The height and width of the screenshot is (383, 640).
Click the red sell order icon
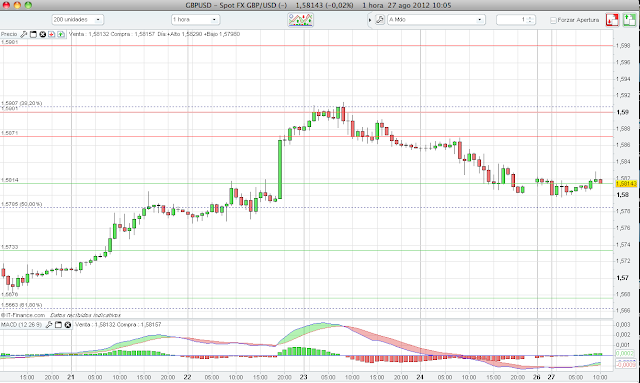coord(612,20)
